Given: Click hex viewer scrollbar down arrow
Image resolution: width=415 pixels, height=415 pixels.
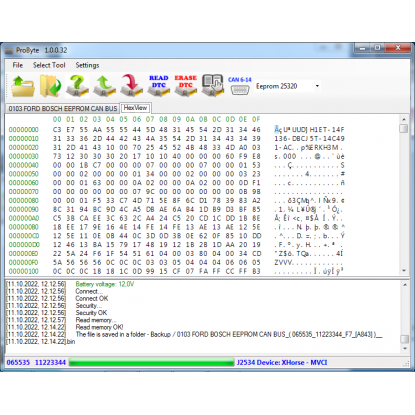Looking at the screenshot, I should 404,271.
